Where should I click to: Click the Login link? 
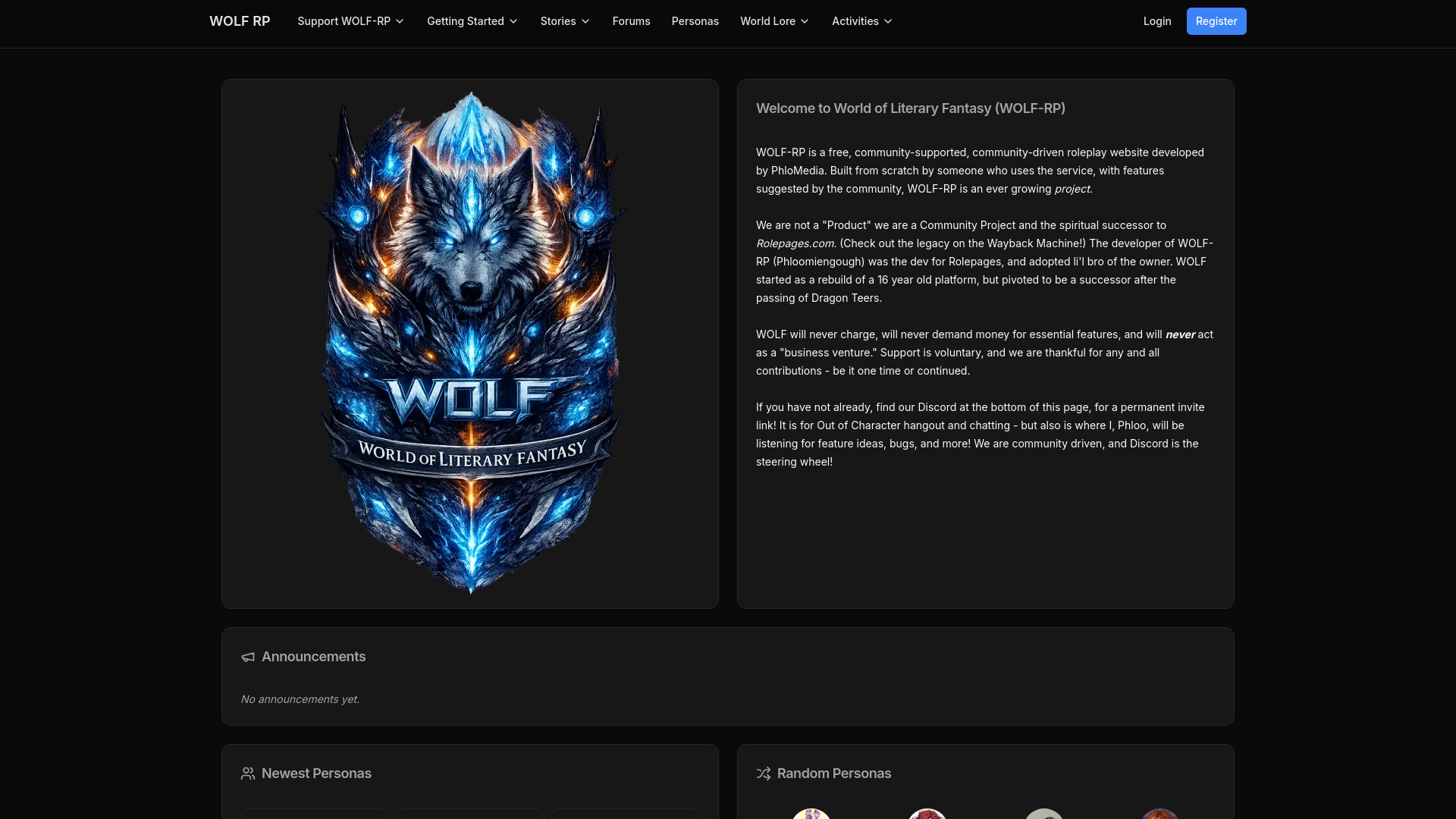[x=1157, y=21]
